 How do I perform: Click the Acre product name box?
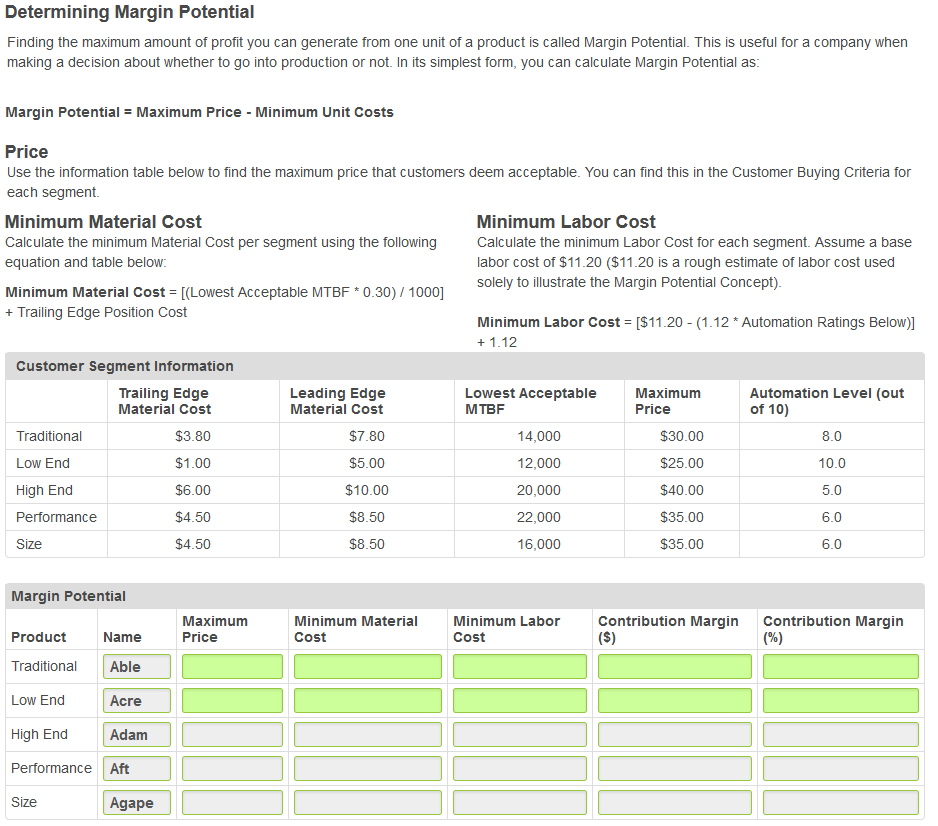pyautogui.click(x=136, y=700)
